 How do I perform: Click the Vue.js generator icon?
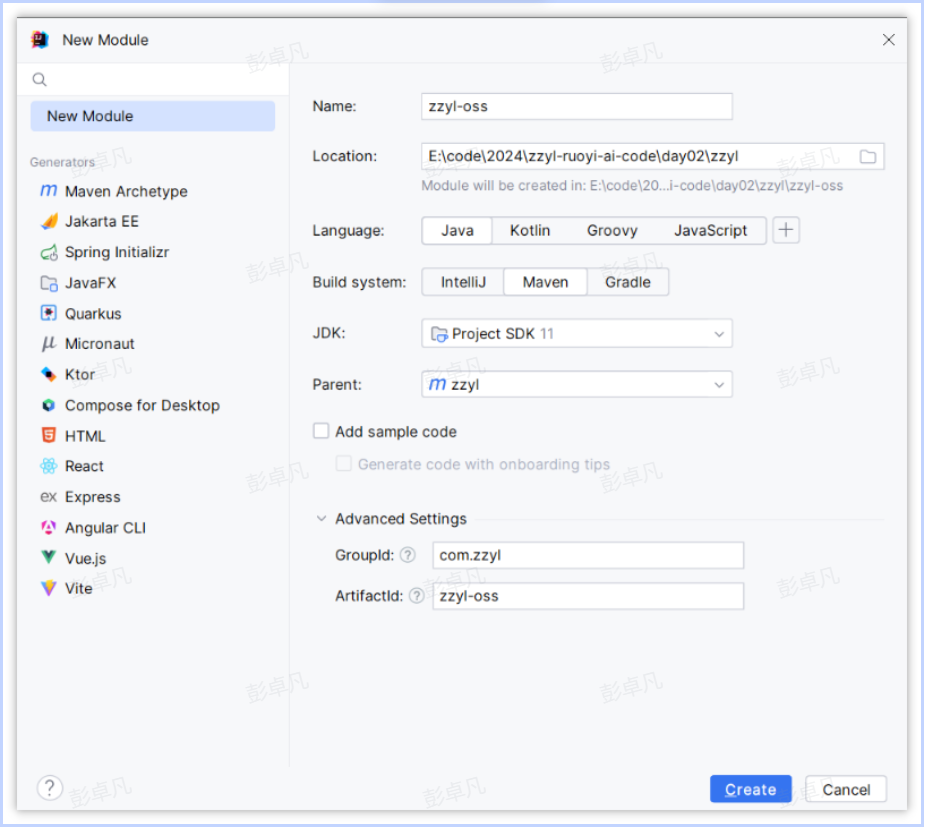48,557
